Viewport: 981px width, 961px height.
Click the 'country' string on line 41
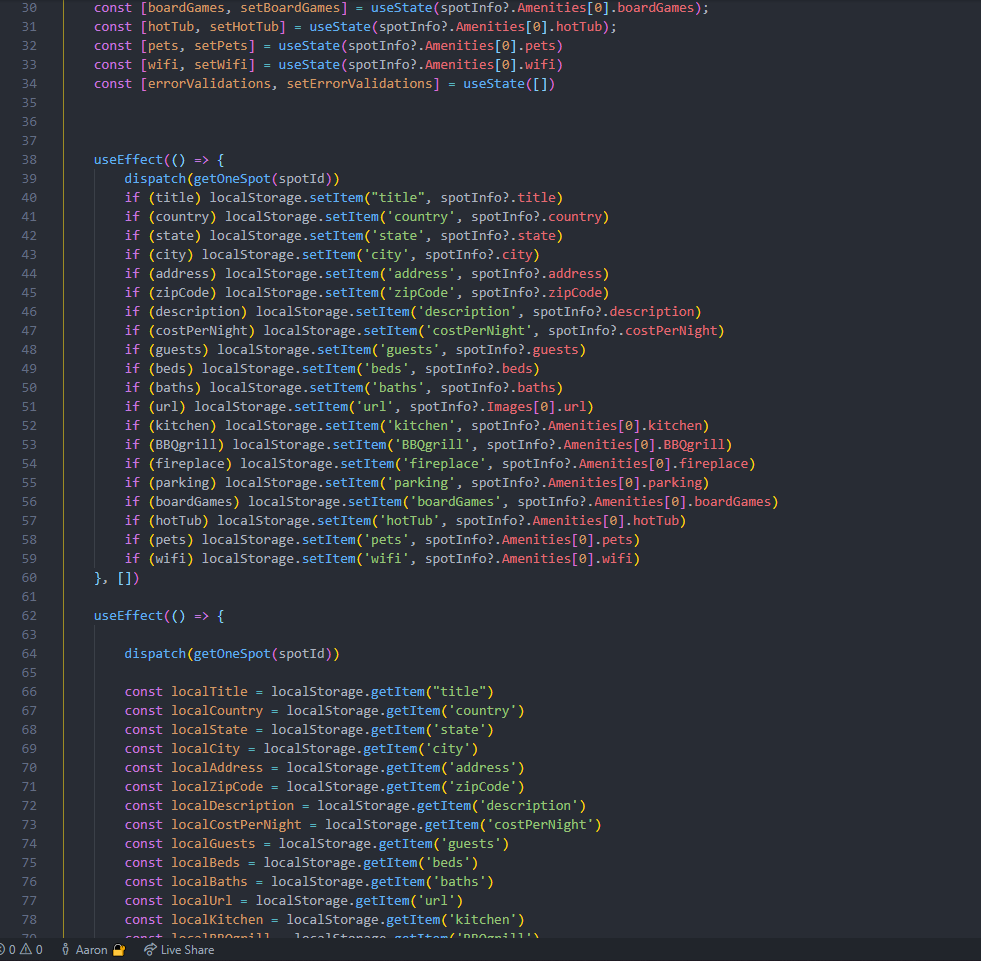[x=421, y=216]
